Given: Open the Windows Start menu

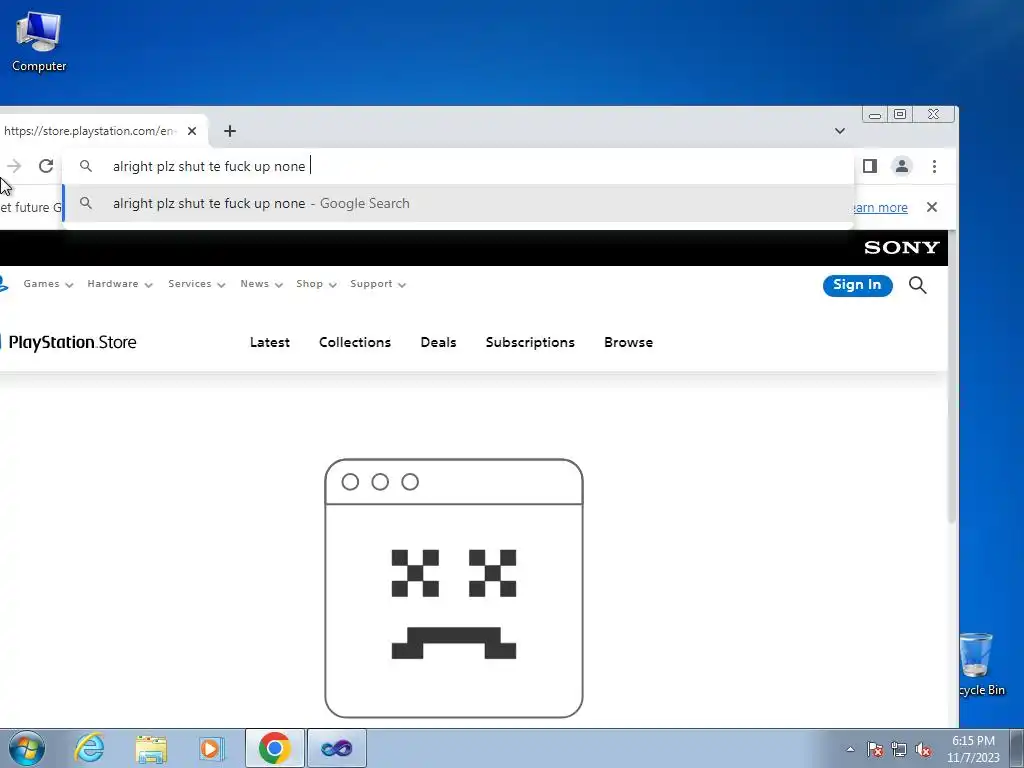Looking at the screenshot, I should tap(27, 748).
